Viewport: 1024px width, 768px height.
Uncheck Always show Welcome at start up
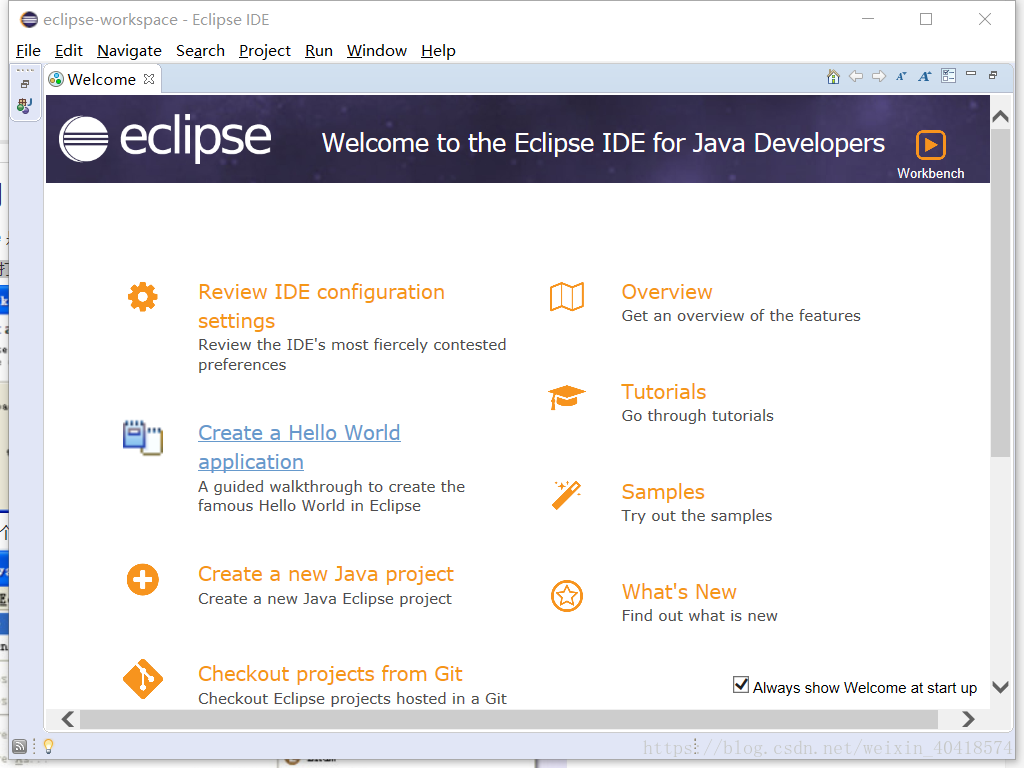pyautogui.click(x=741, y=684)
